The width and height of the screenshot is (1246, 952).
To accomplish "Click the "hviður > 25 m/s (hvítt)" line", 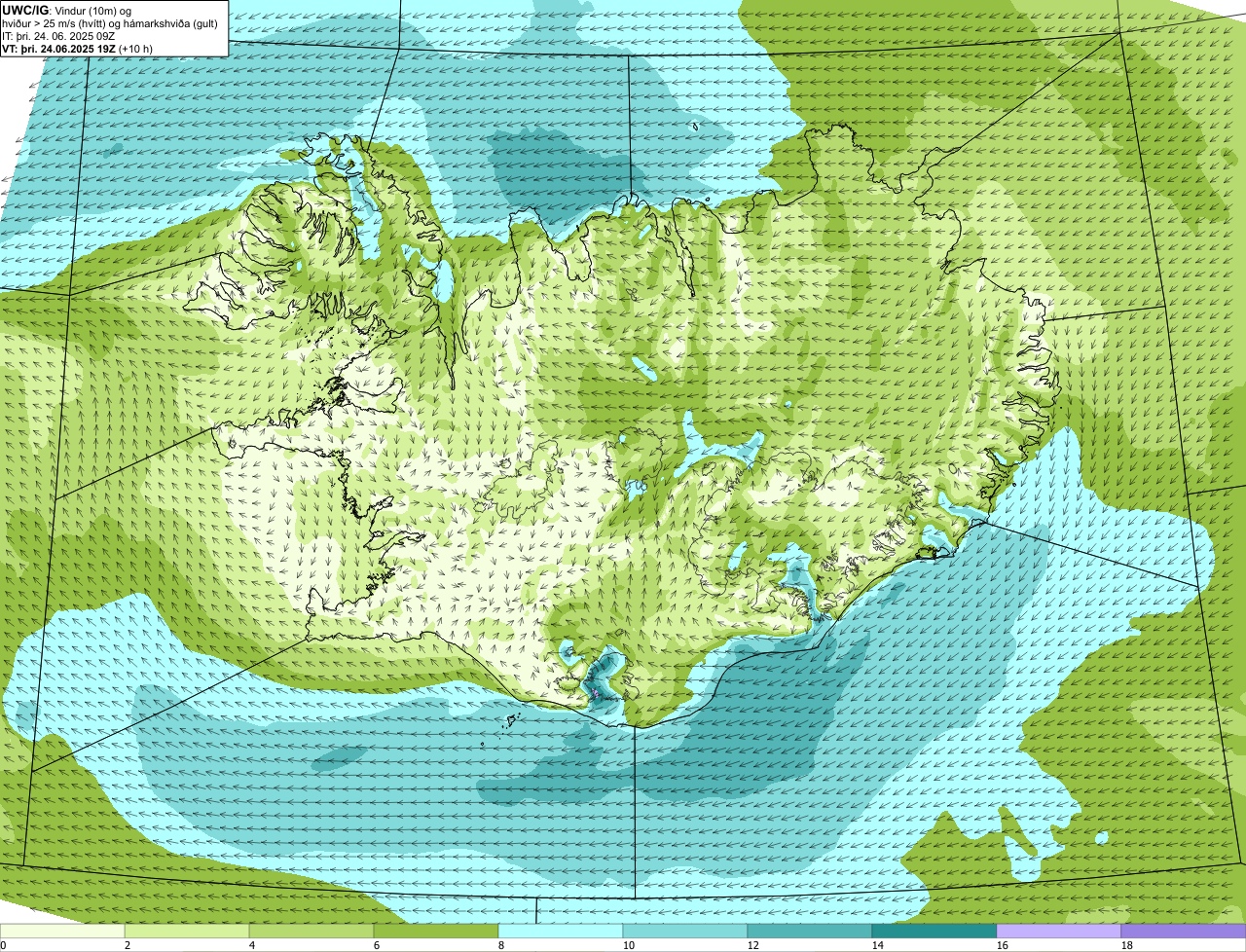I will click(x=53, y=23).
